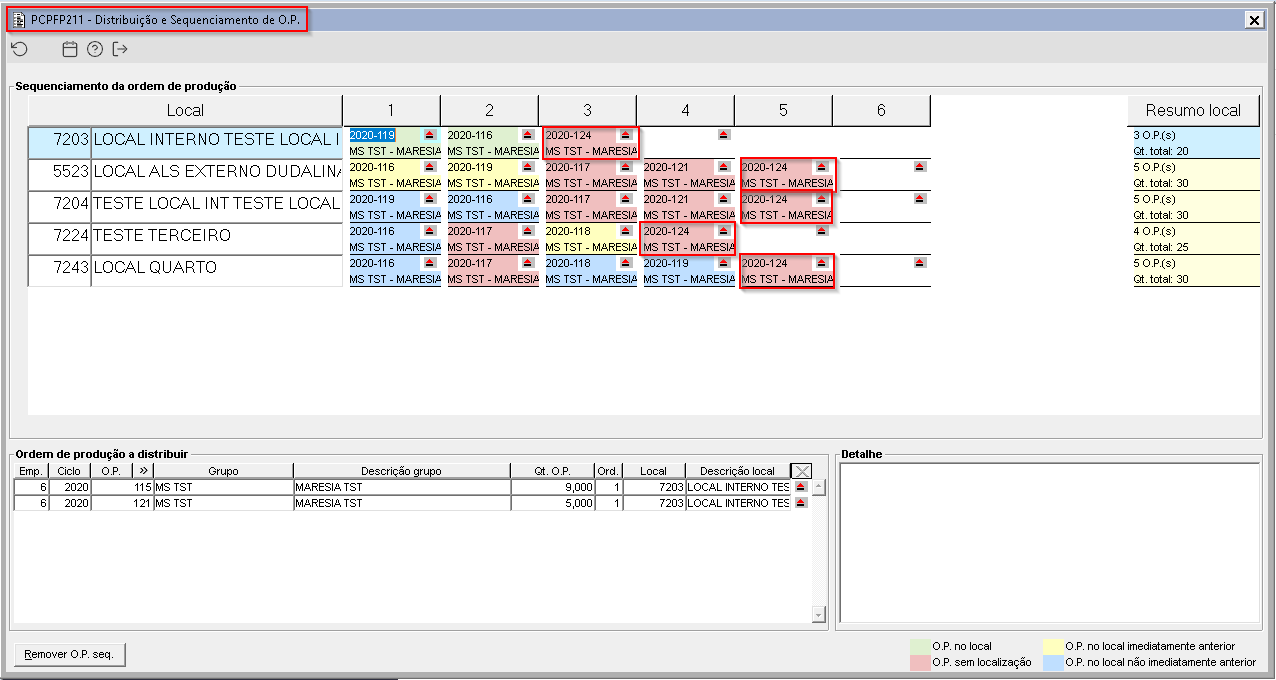Click the red eject icon of 2020-119 in row 7203
This screenshot has width=1276, height=680.
[430, 135]
